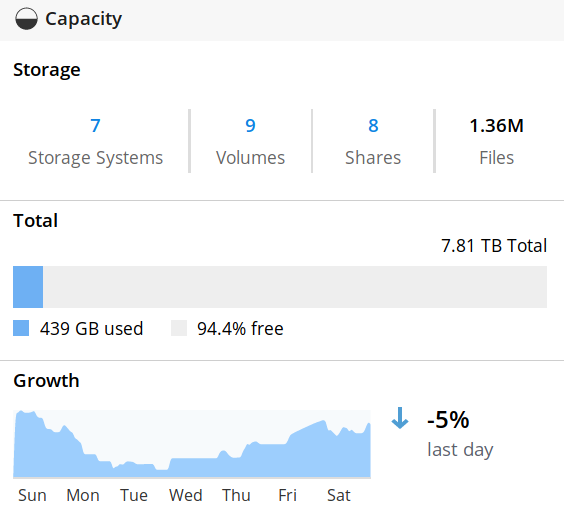Click the Capacity half-circle icon

[26, 19]
